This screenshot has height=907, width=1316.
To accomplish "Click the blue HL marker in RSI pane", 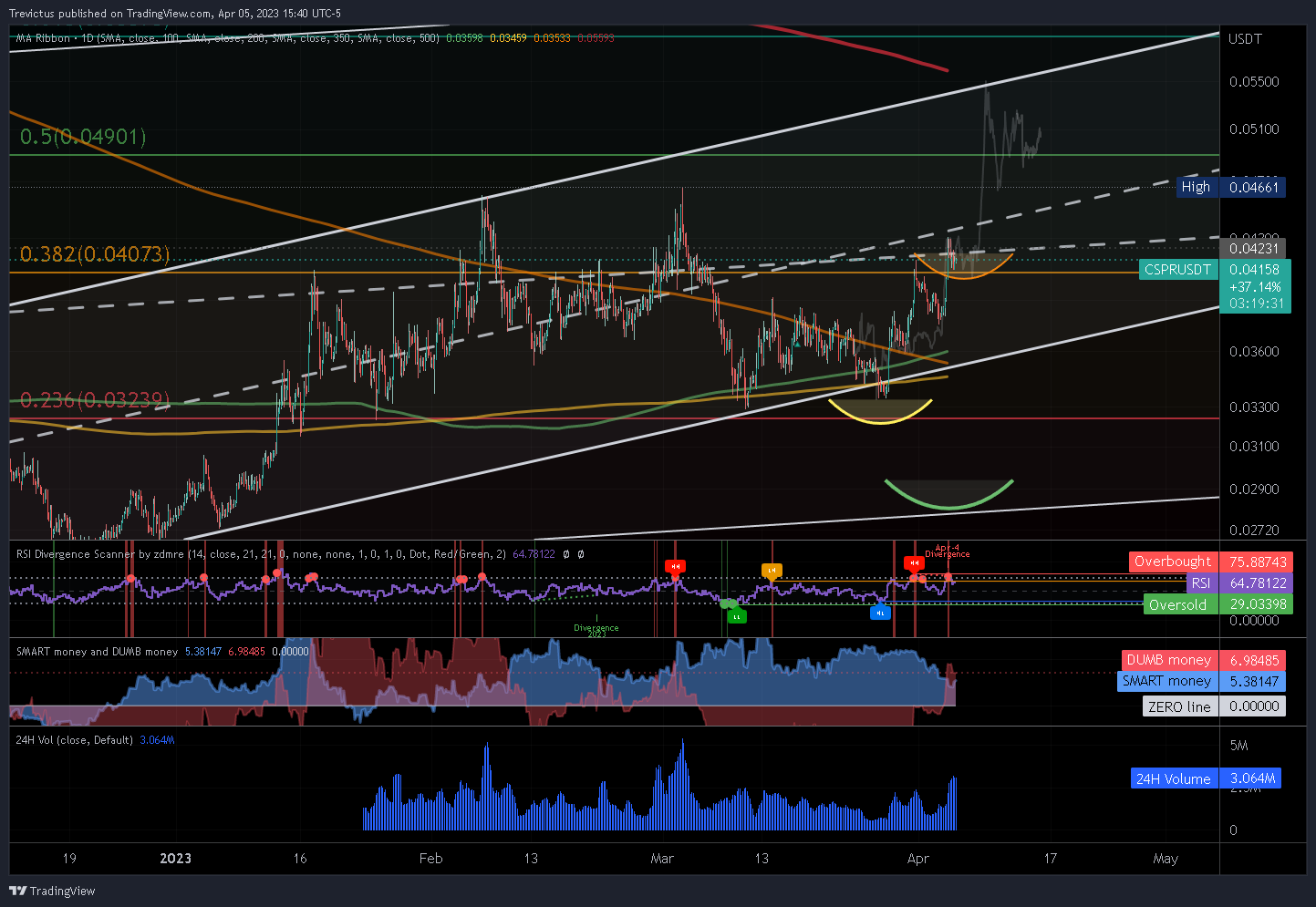I will tap(879, 613).
